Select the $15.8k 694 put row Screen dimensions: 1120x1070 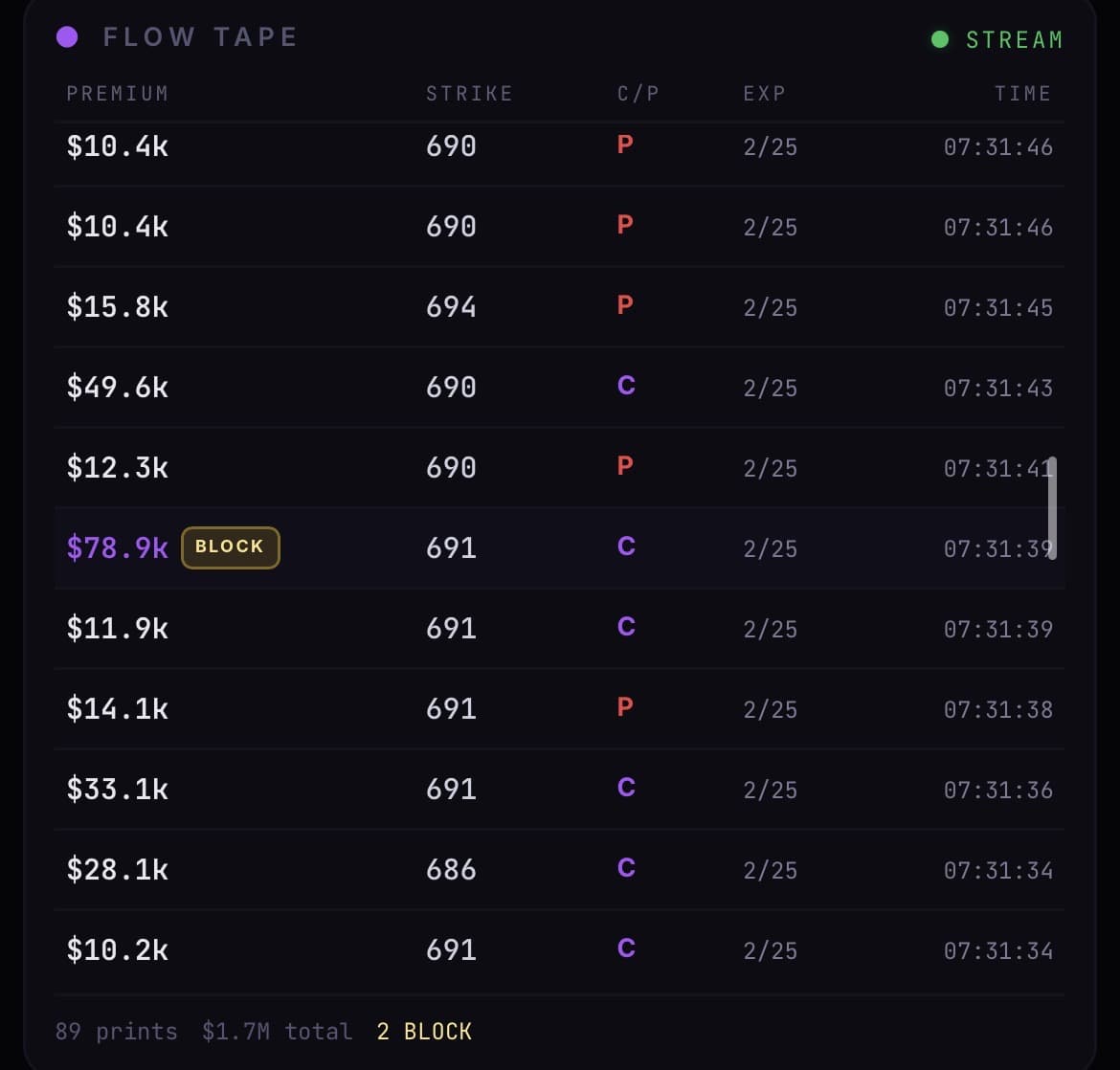pyautogui.click(x=559, y=306)
